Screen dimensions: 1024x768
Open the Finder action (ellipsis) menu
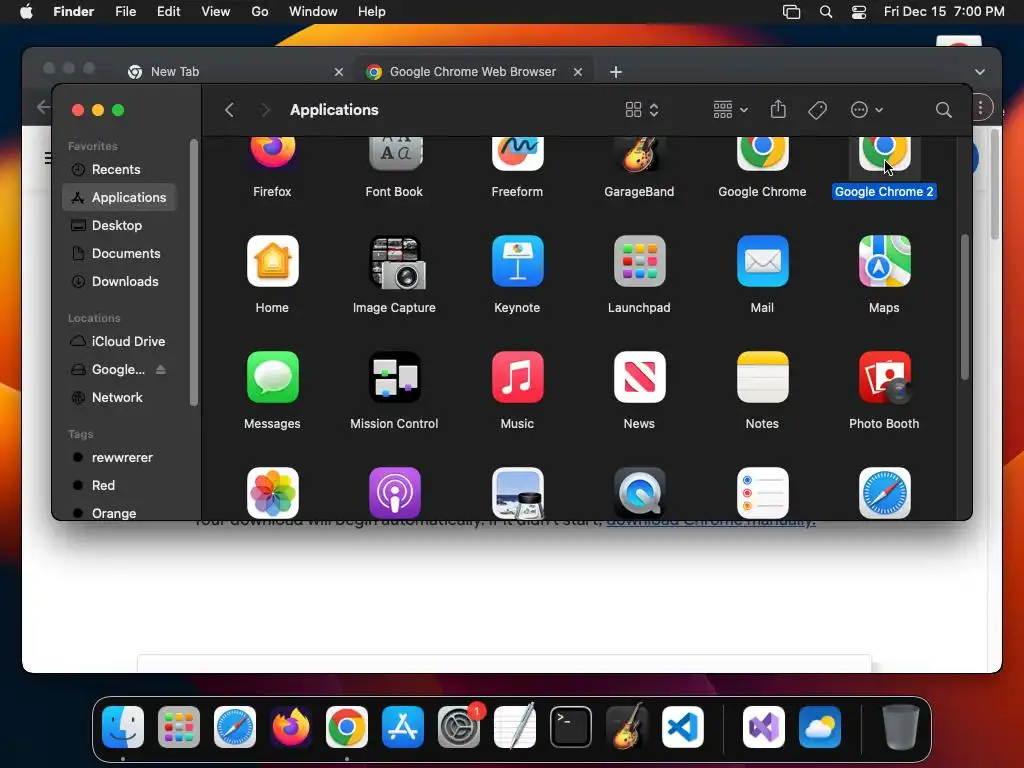coord(867,110)
